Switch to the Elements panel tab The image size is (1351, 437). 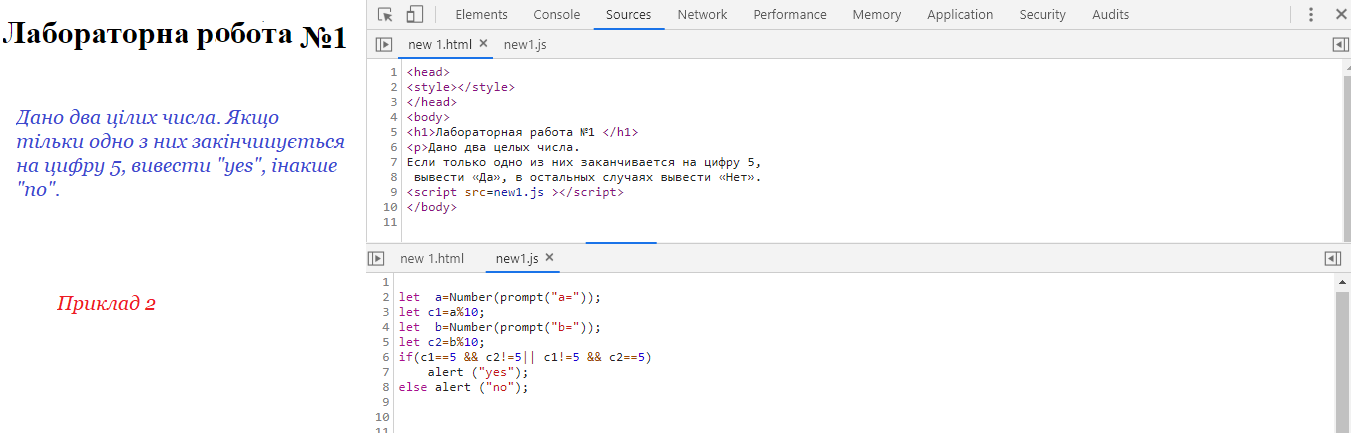point(481,15)
